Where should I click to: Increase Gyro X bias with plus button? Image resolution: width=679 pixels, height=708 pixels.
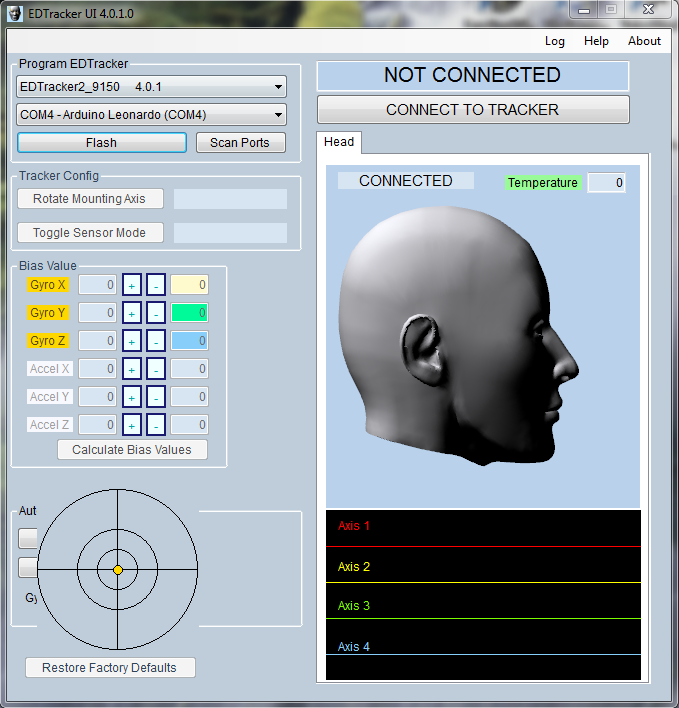pyautogui.click(x=132, y=285)
